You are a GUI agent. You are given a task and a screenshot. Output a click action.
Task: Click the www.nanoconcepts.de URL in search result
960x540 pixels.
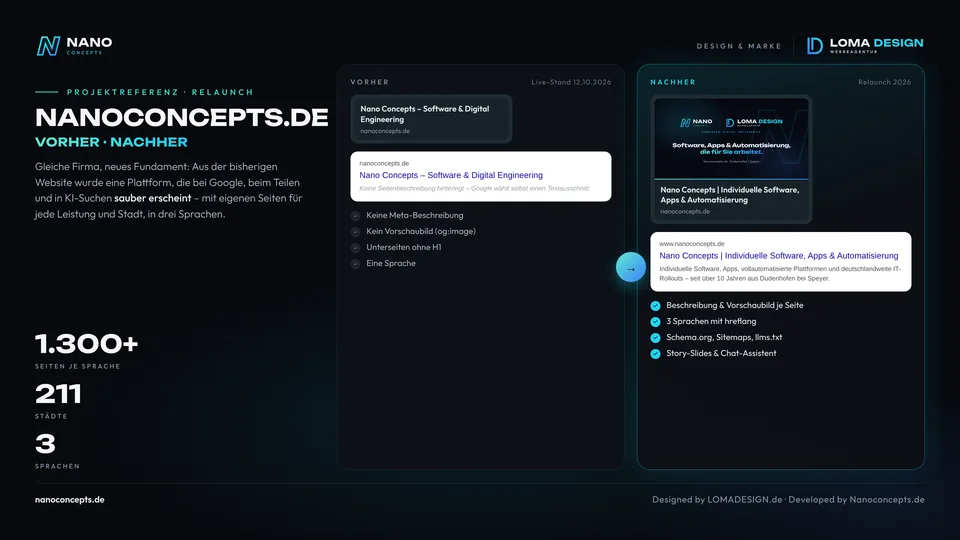coord(691,244)
